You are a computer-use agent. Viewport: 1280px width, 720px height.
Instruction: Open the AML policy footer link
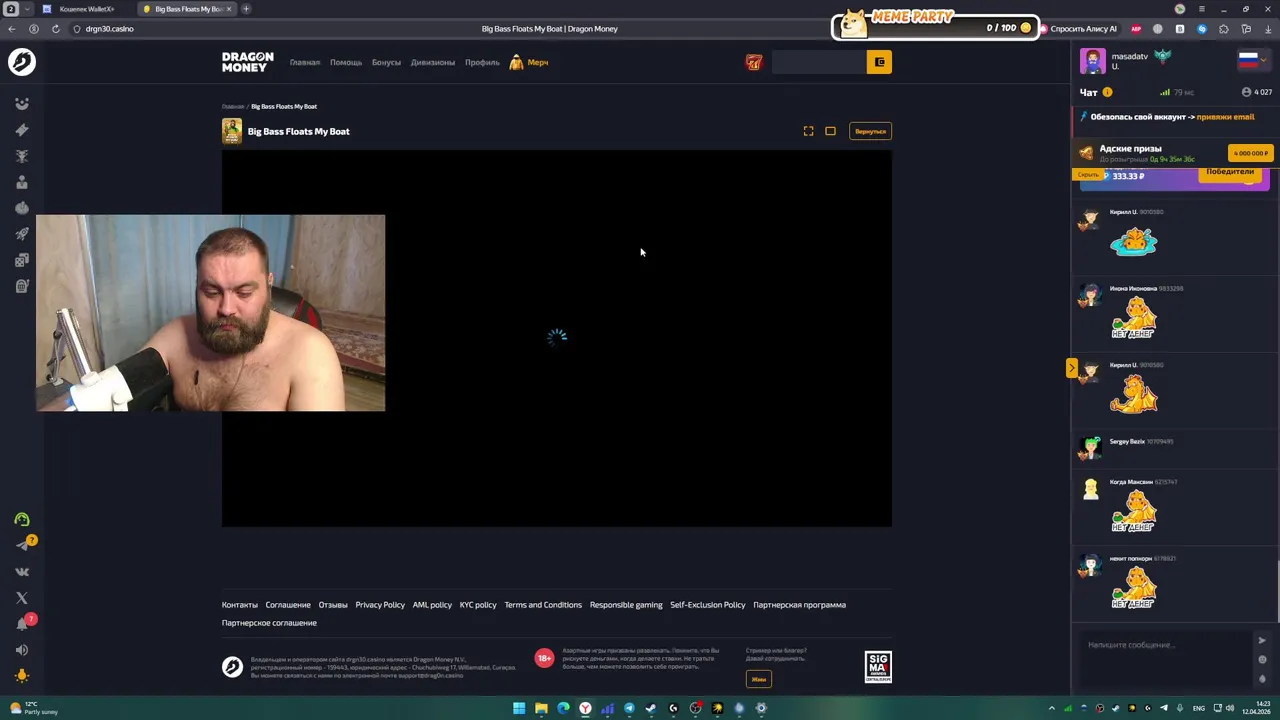coord(432,605)
